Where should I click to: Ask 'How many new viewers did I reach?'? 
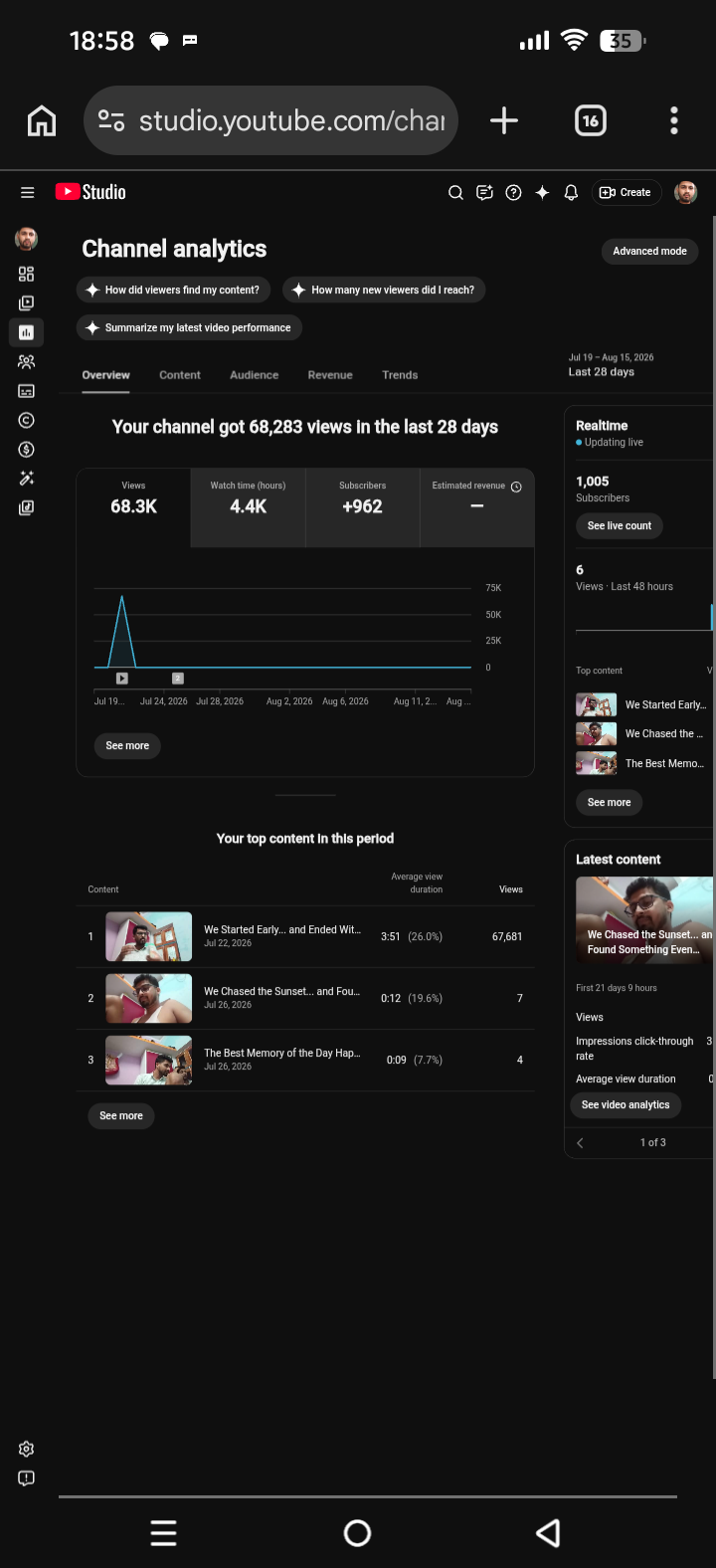(384, 290)
